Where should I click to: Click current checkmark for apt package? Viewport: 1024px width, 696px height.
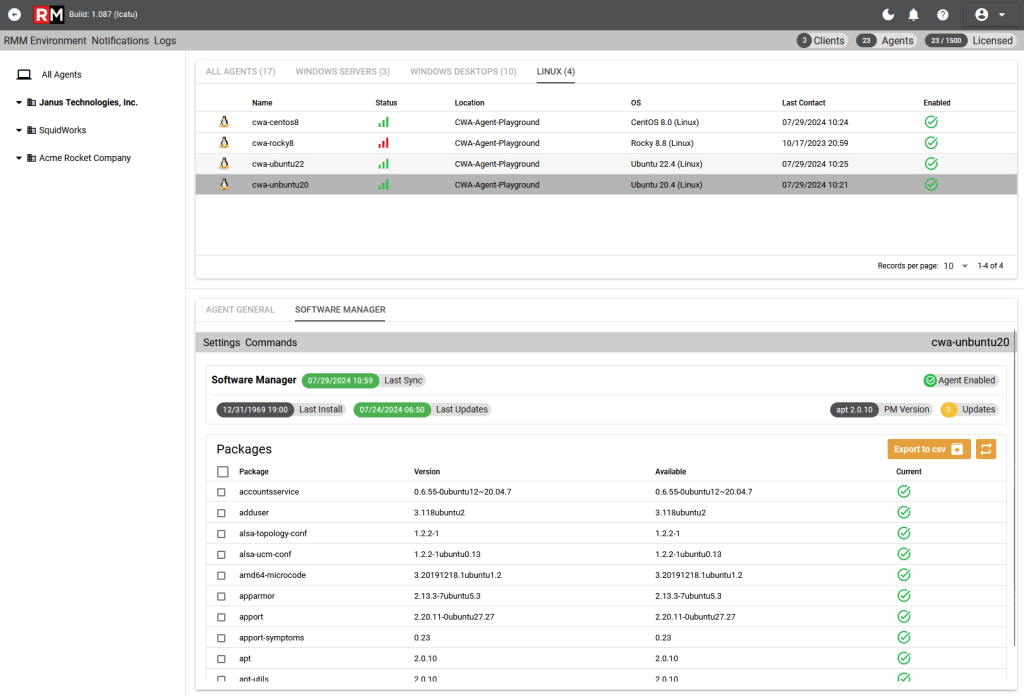pyautogui.click(x=904, y=658)
